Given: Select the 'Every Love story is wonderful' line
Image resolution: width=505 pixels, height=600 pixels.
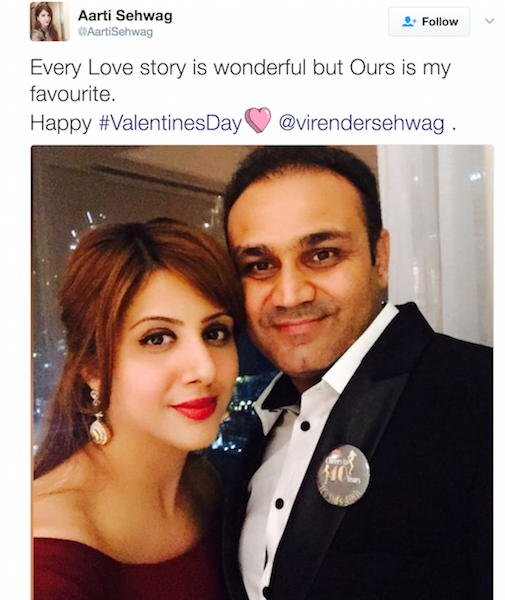Looking at the screenshot, I should click(x=240, y=68).
